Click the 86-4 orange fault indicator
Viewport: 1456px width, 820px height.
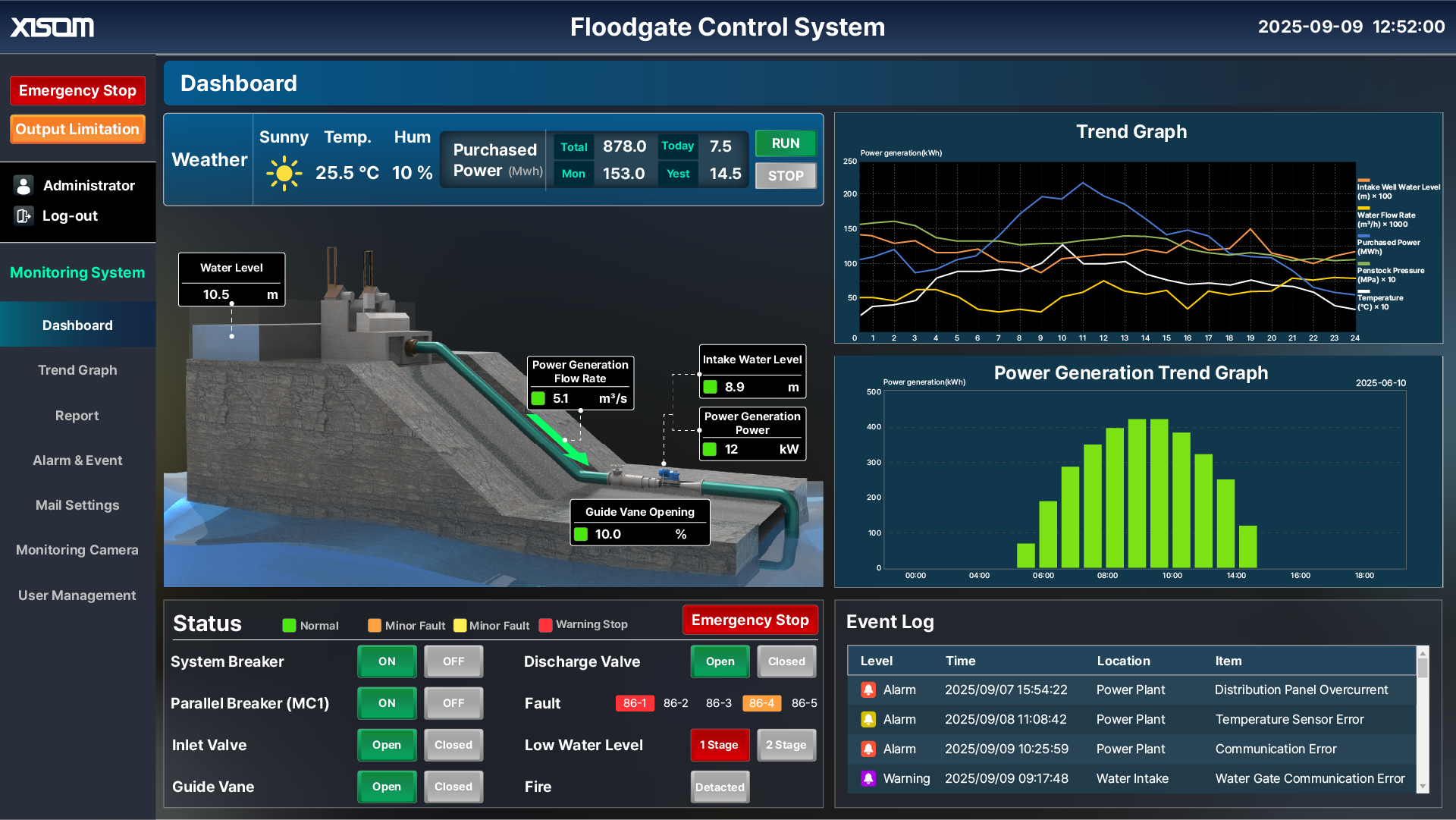(761, 703)
